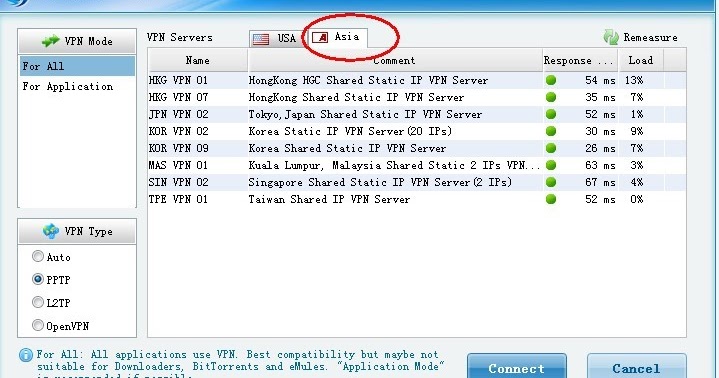The width and height of the screenshot is (719, 378).
Task: Click the USA flag icon
Action: coord(261,39)
